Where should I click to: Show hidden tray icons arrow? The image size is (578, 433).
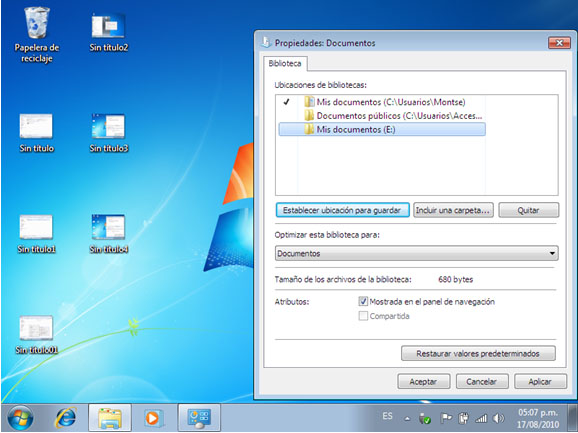[407, 419]
